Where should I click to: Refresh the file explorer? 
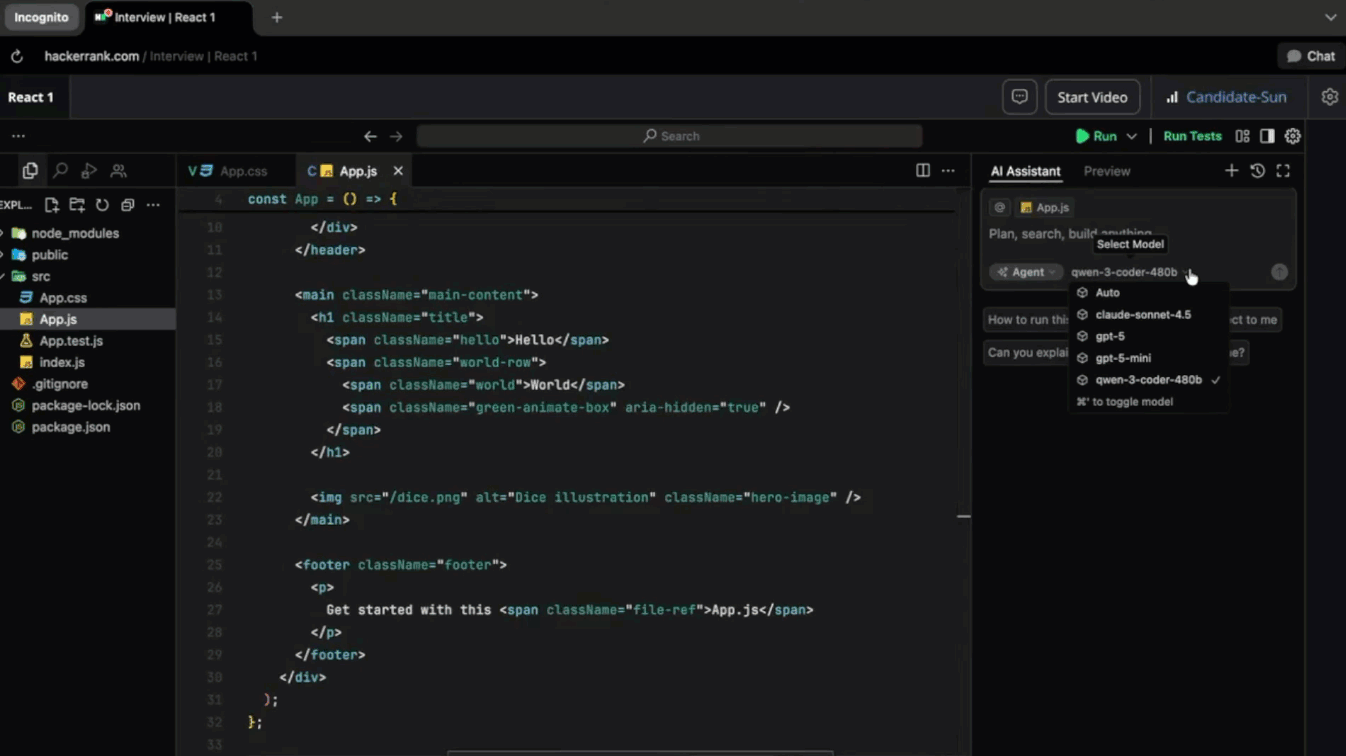[x=102, y=205]
